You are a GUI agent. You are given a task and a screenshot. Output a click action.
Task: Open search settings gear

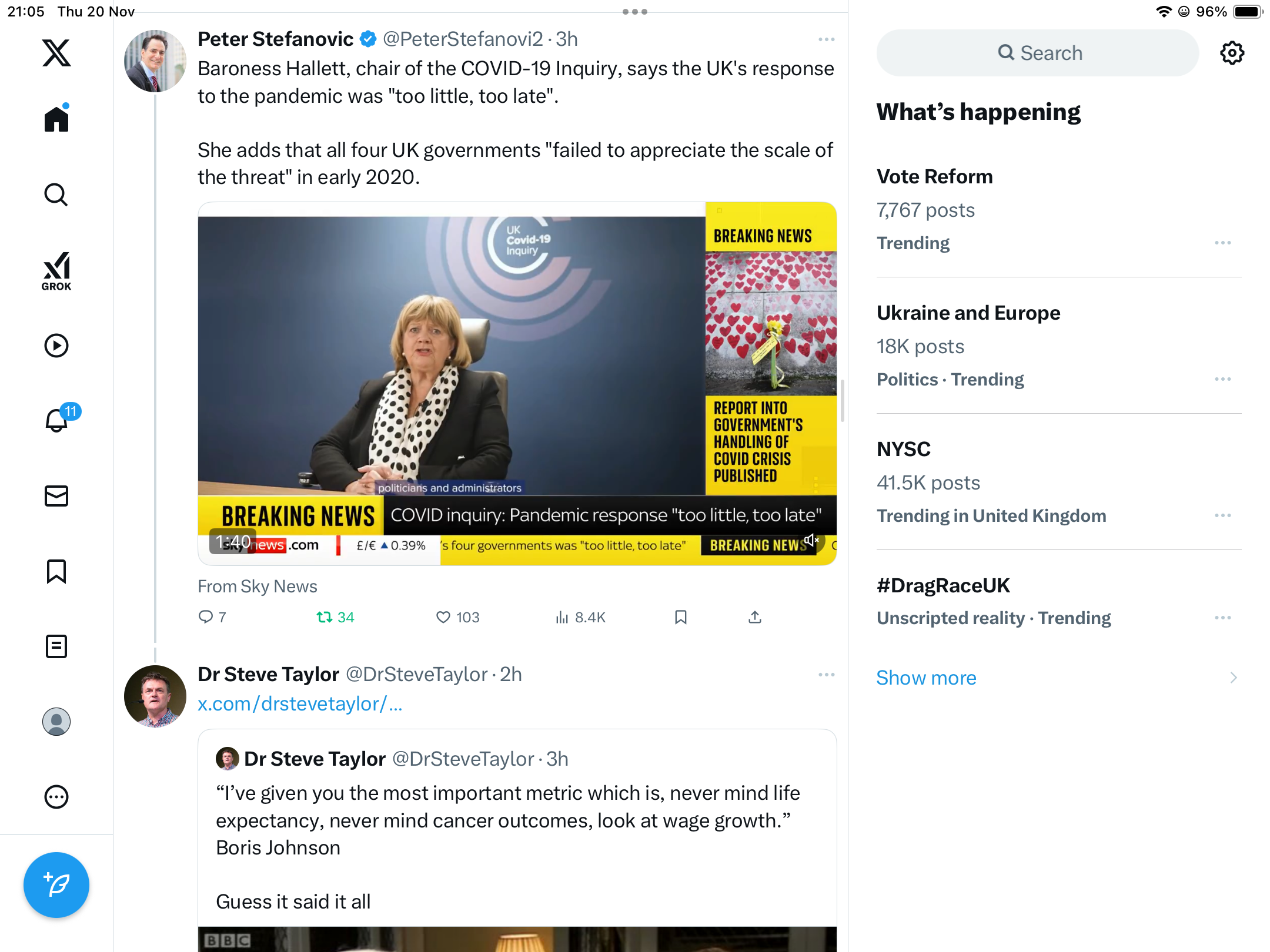click(1232, 53)
